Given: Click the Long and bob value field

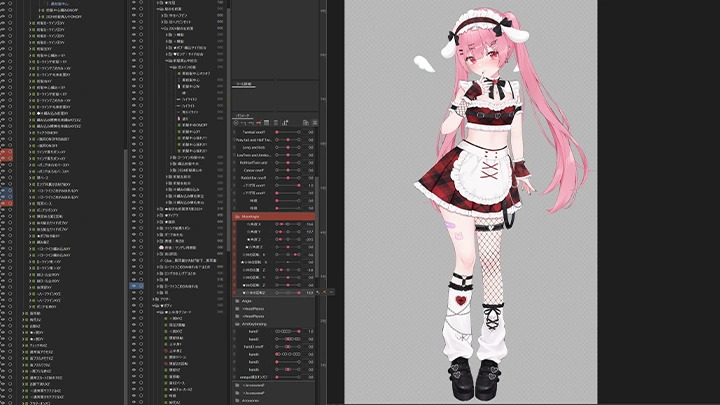Looking at the screenshot, I should click(310, 147).
